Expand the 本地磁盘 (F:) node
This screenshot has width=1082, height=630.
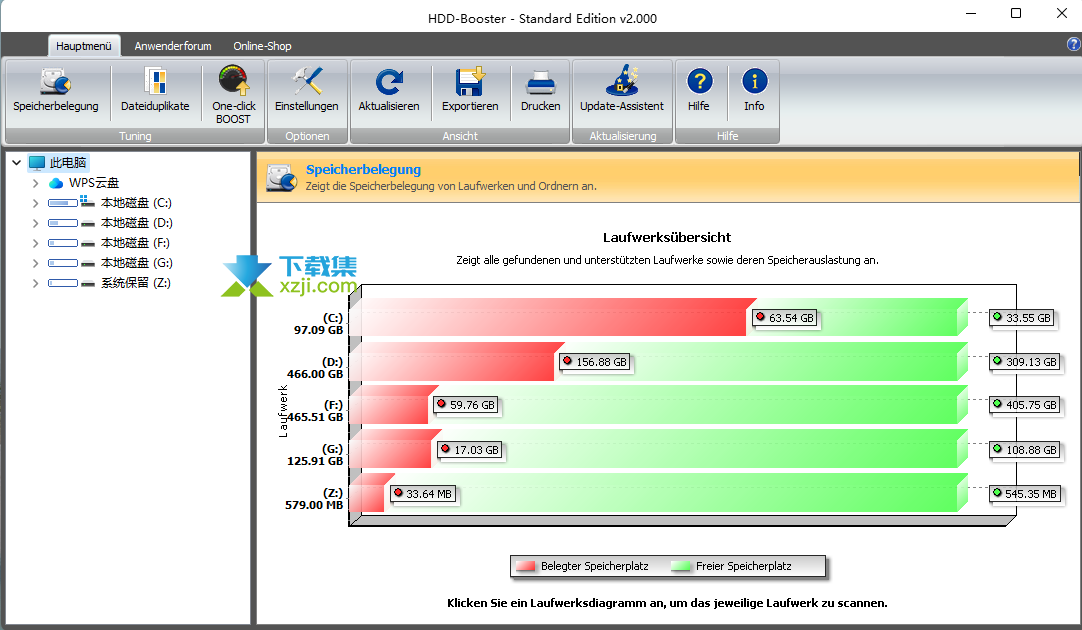pos(35,243)
